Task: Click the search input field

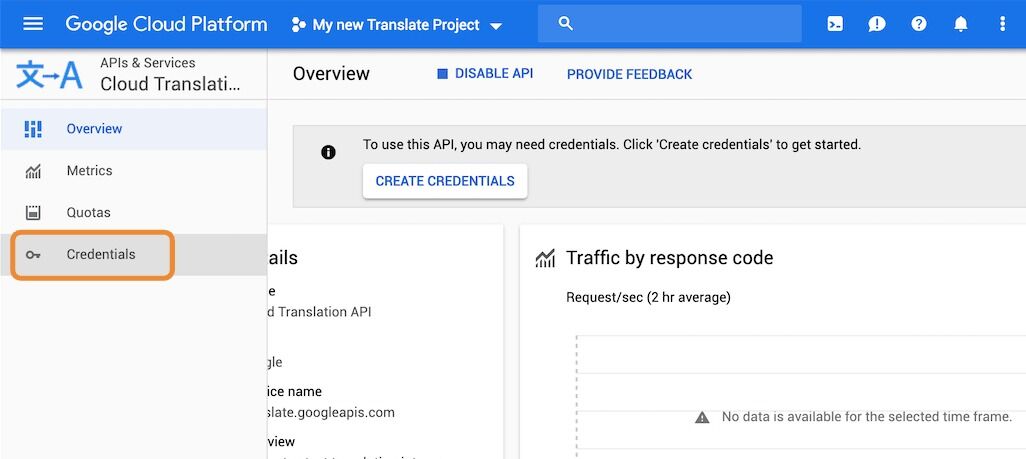Action: 669,24
